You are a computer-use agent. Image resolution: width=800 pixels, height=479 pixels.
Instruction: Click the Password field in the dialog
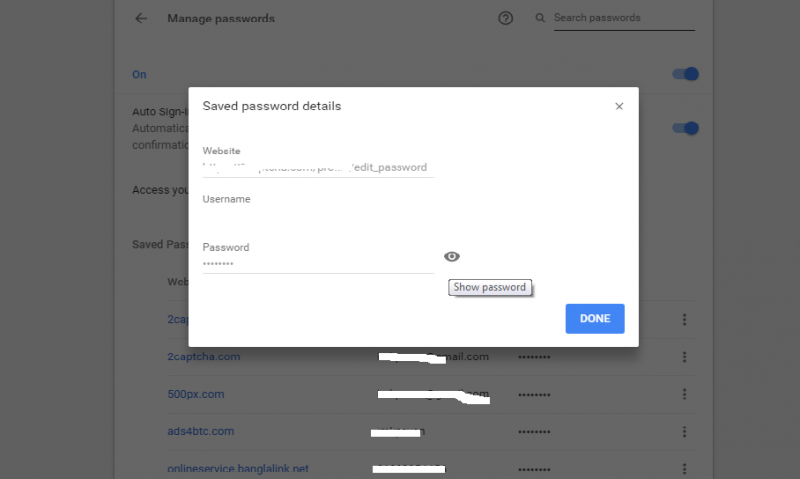(318, 264)
